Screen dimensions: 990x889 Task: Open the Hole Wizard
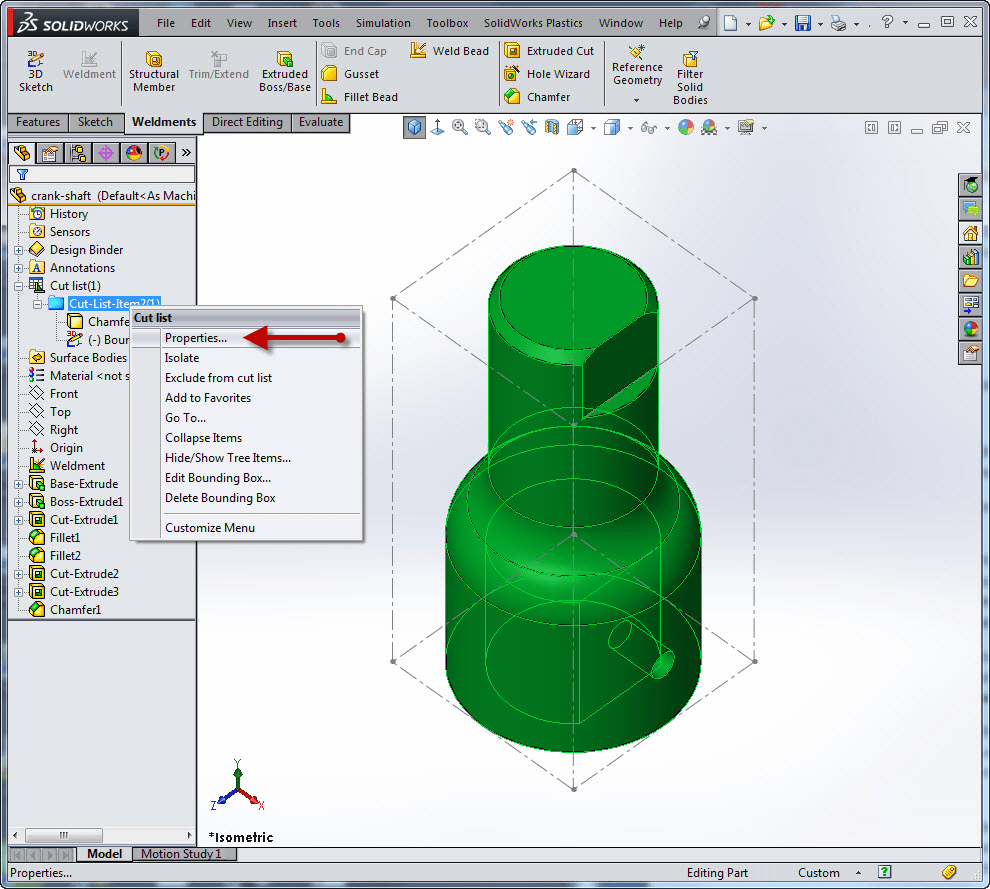(x=547, y=74)
